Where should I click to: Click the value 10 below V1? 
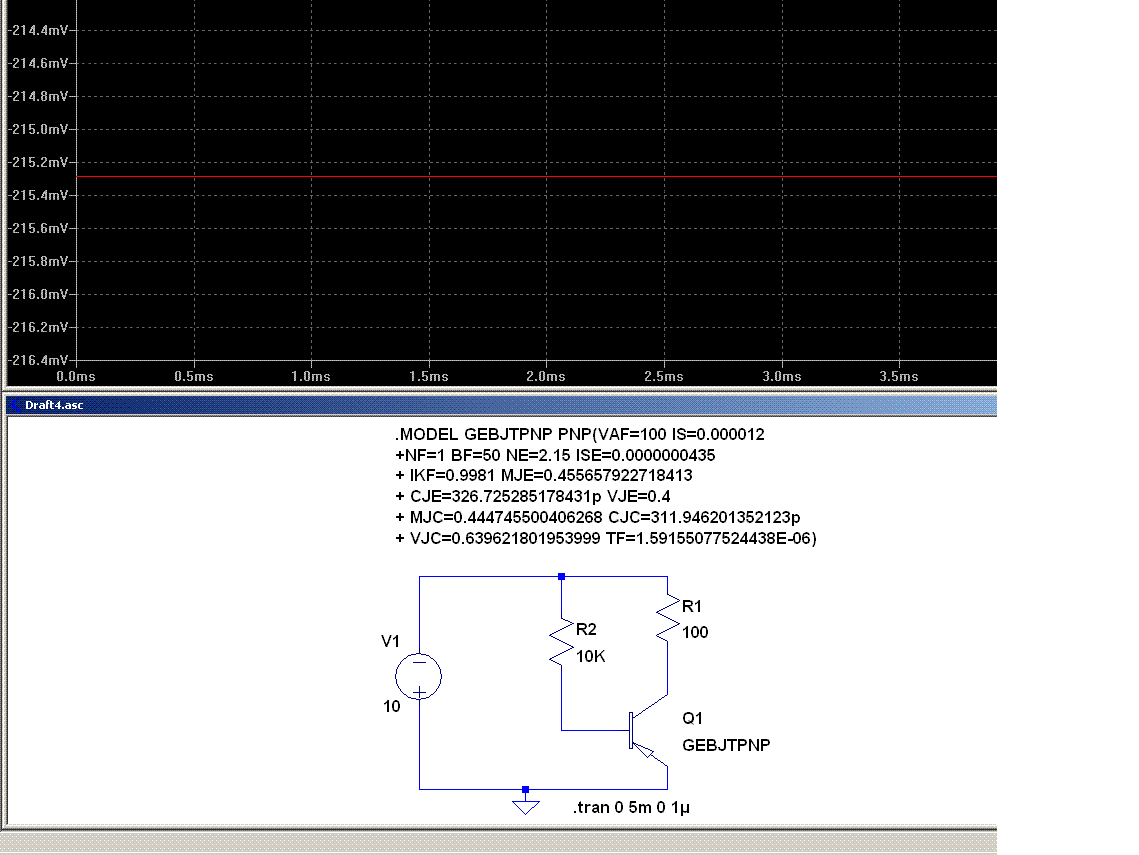[x=392, y=706]
